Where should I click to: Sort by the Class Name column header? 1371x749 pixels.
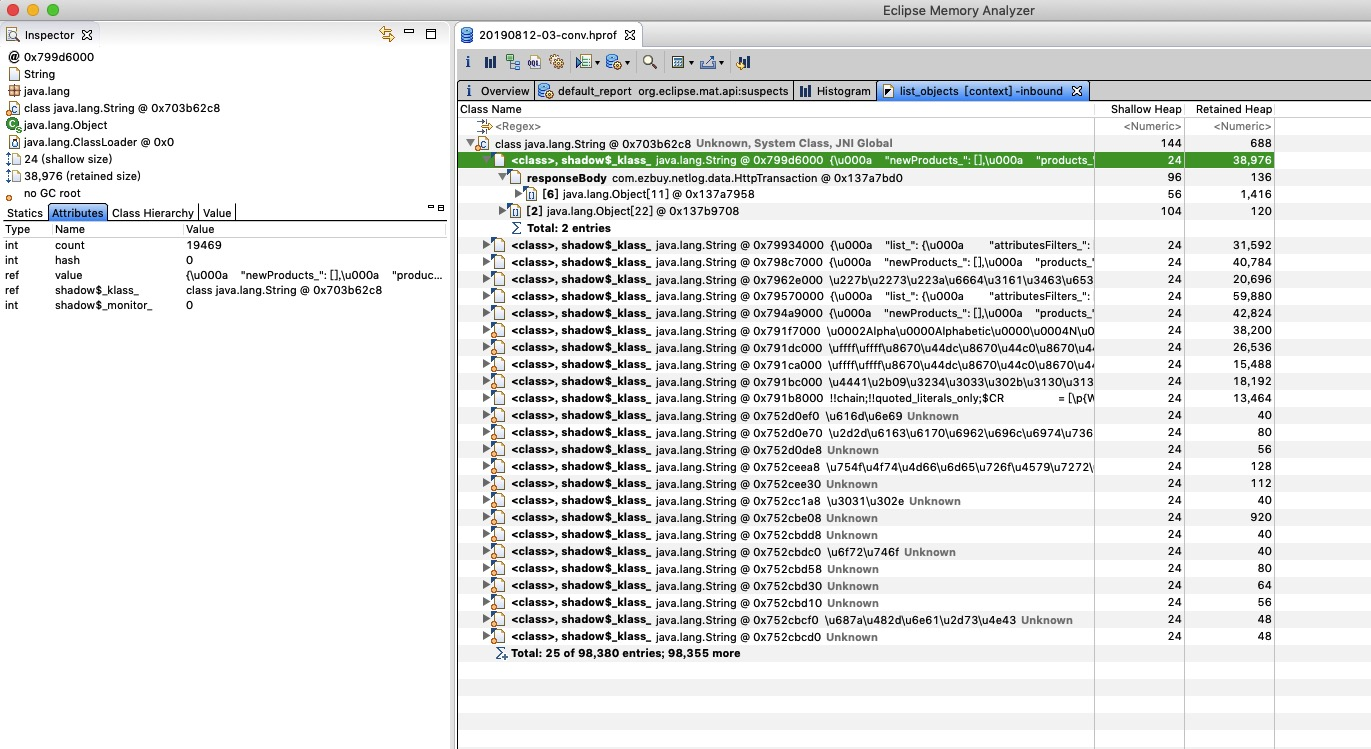pyautogui.click(x=776, y=109)
